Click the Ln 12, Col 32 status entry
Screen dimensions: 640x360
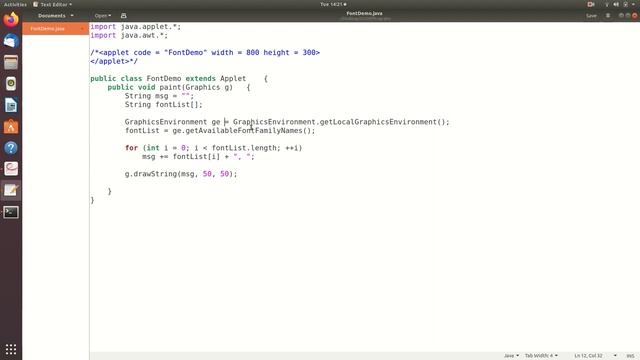[x=588, y=356]
